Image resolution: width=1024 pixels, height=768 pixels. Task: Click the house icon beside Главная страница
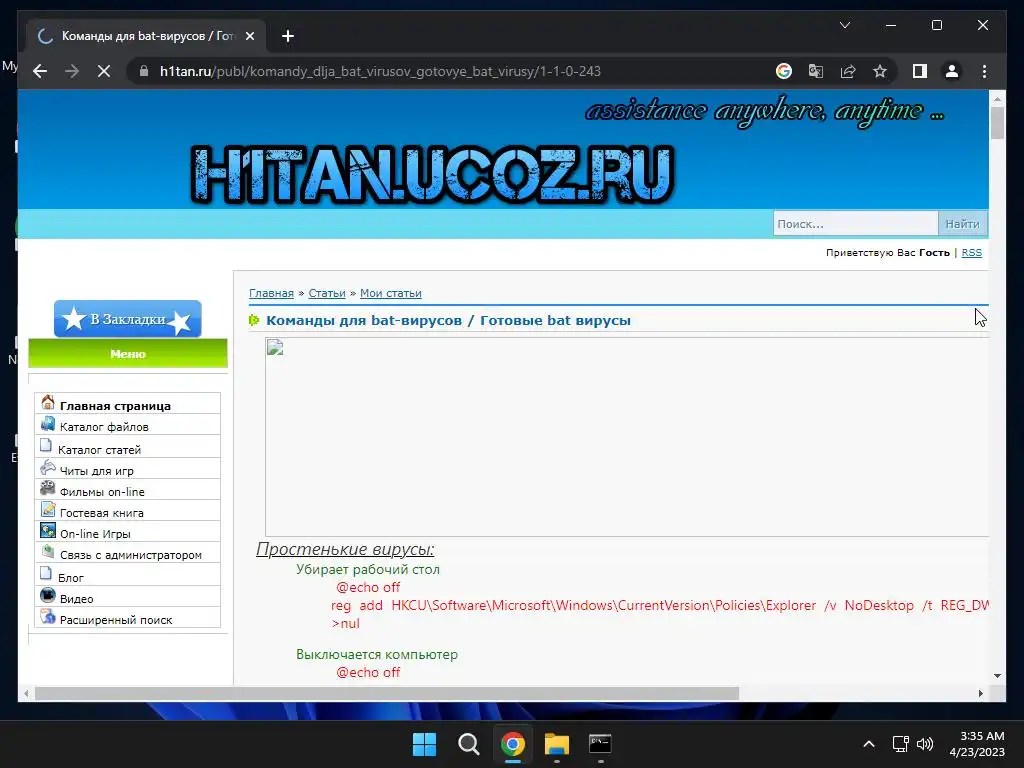tap(48, 402)
